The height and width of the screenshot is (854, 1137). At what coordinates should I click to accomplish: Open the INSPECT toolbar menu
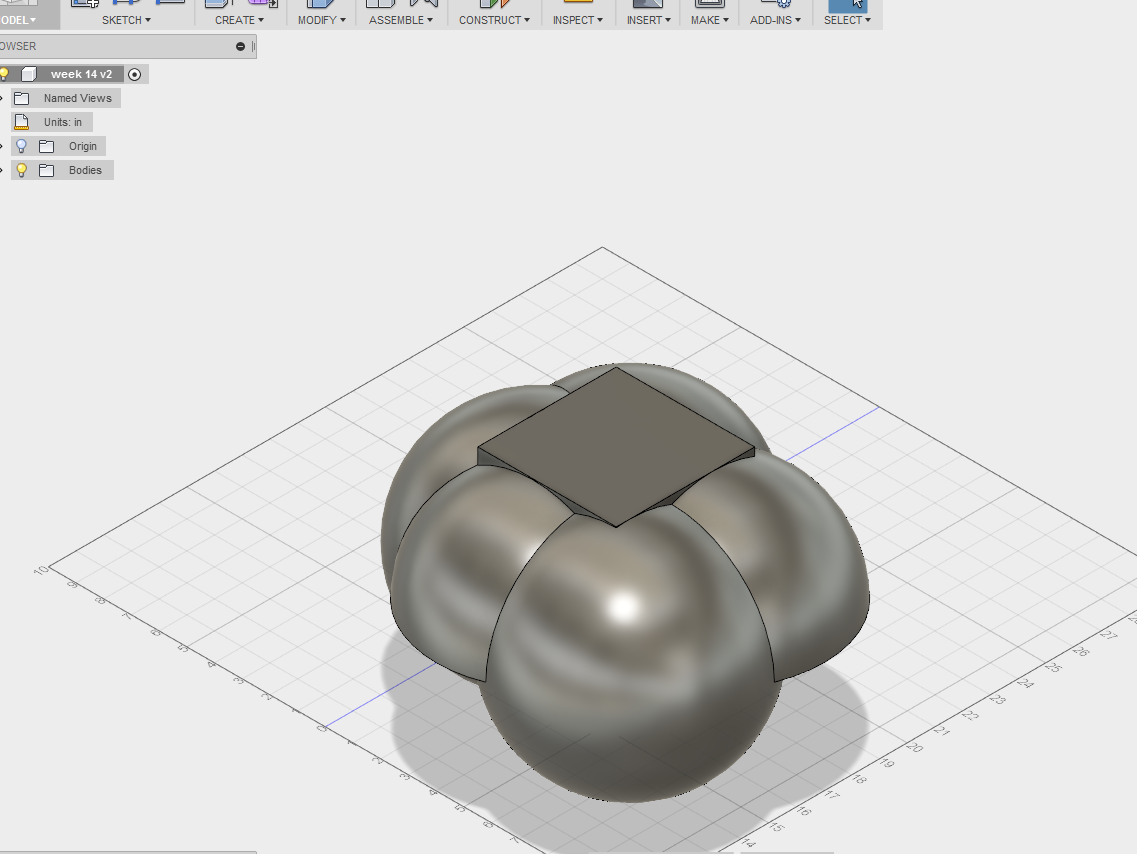(x=577, y=20)
